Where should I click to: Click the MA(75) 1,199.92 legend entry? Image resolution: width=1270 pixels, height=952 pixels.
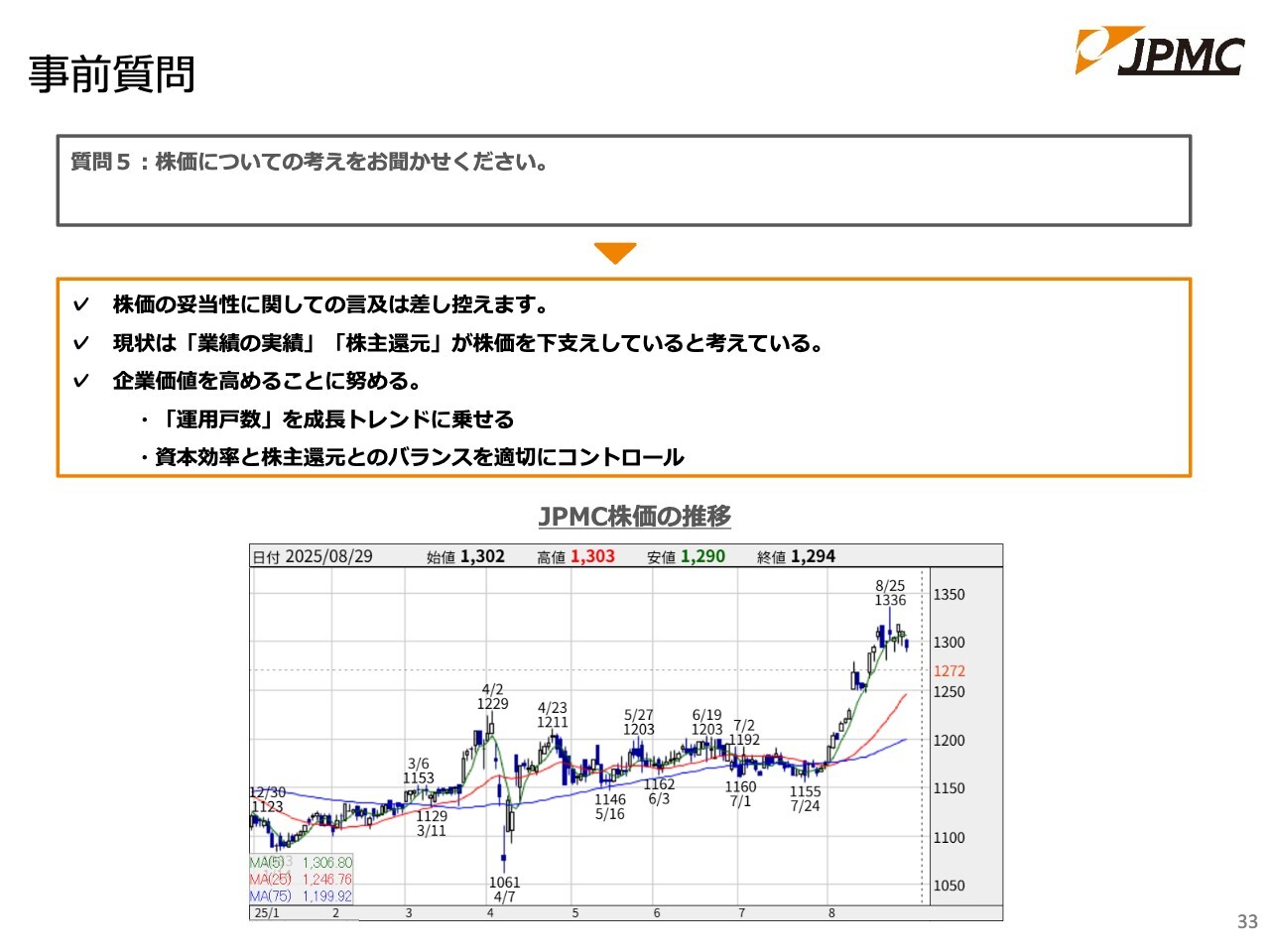[x=301, y=895]
